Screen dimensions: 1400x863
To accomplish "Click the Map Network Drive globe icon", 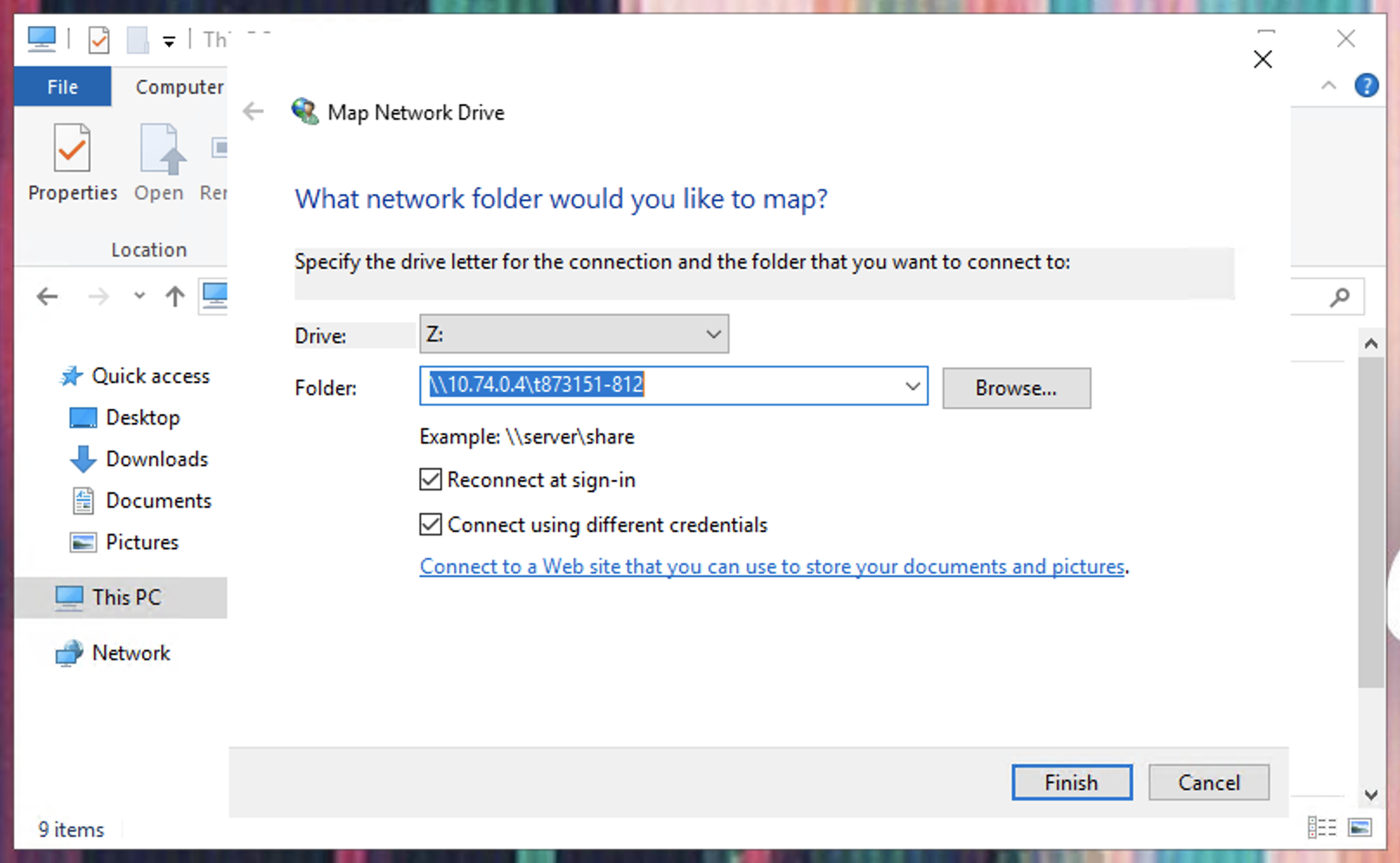I will tap(305, 112).
